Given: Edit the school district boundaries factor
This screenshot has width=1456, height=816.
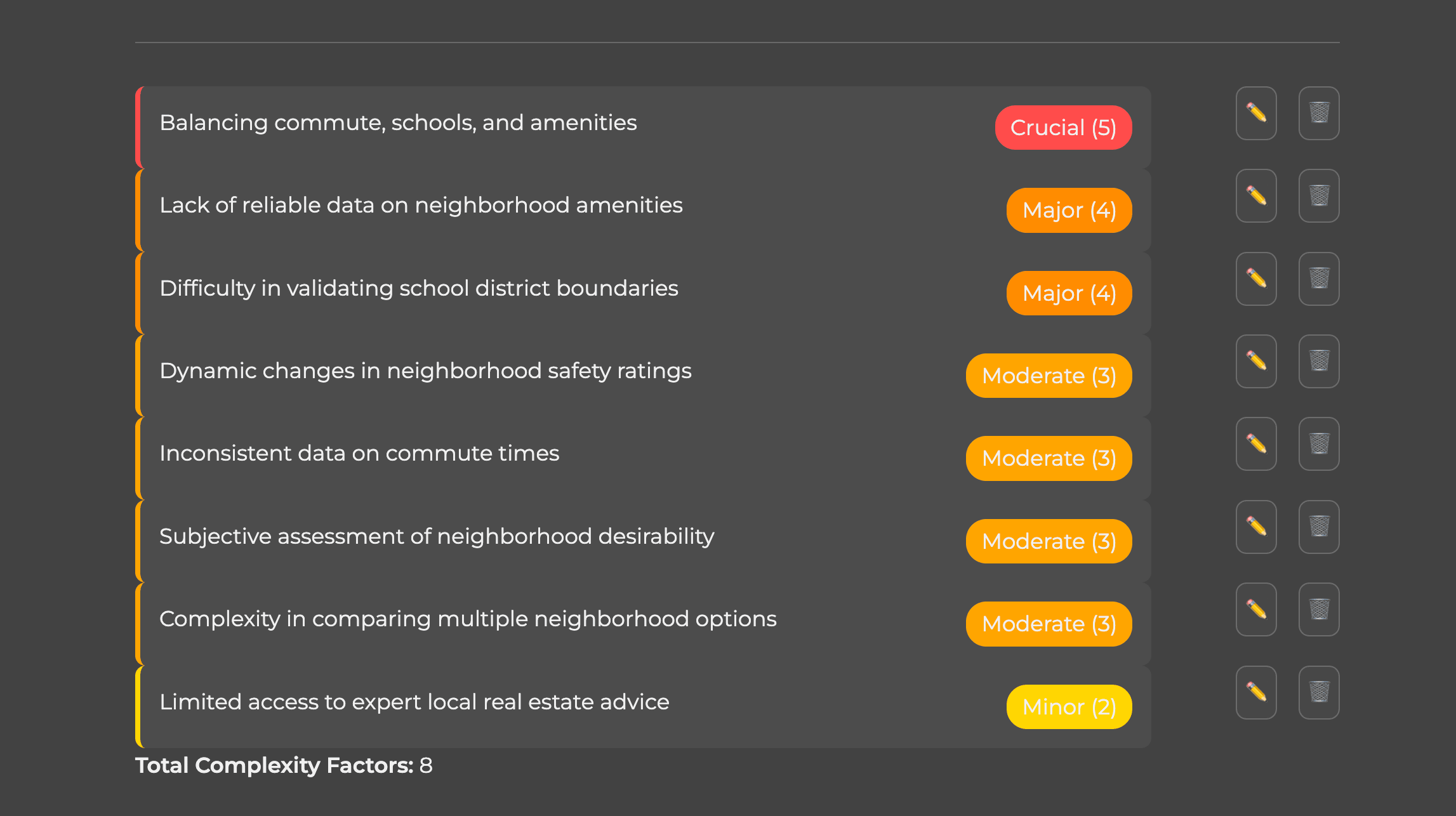Looking at the screenshot, I should pos(1256,279).
